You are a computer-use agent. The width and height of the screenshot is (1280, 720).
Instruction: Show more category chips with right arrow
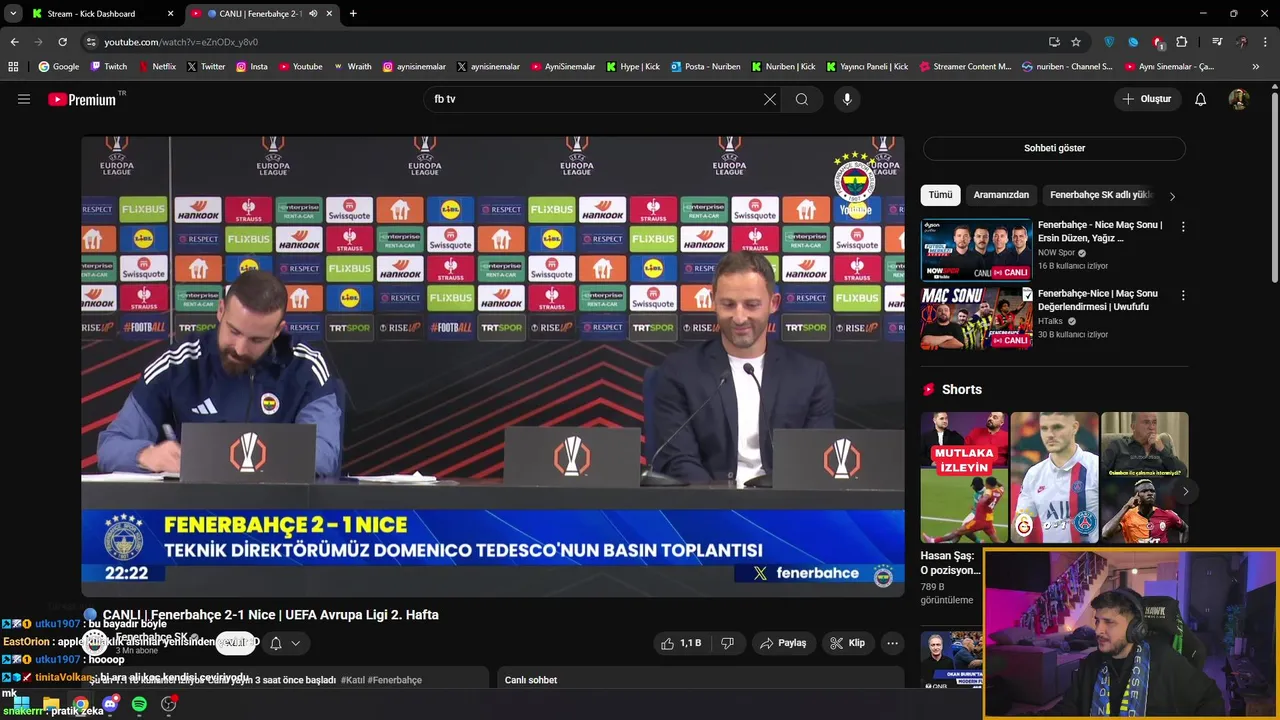(x=1172, y=196)
